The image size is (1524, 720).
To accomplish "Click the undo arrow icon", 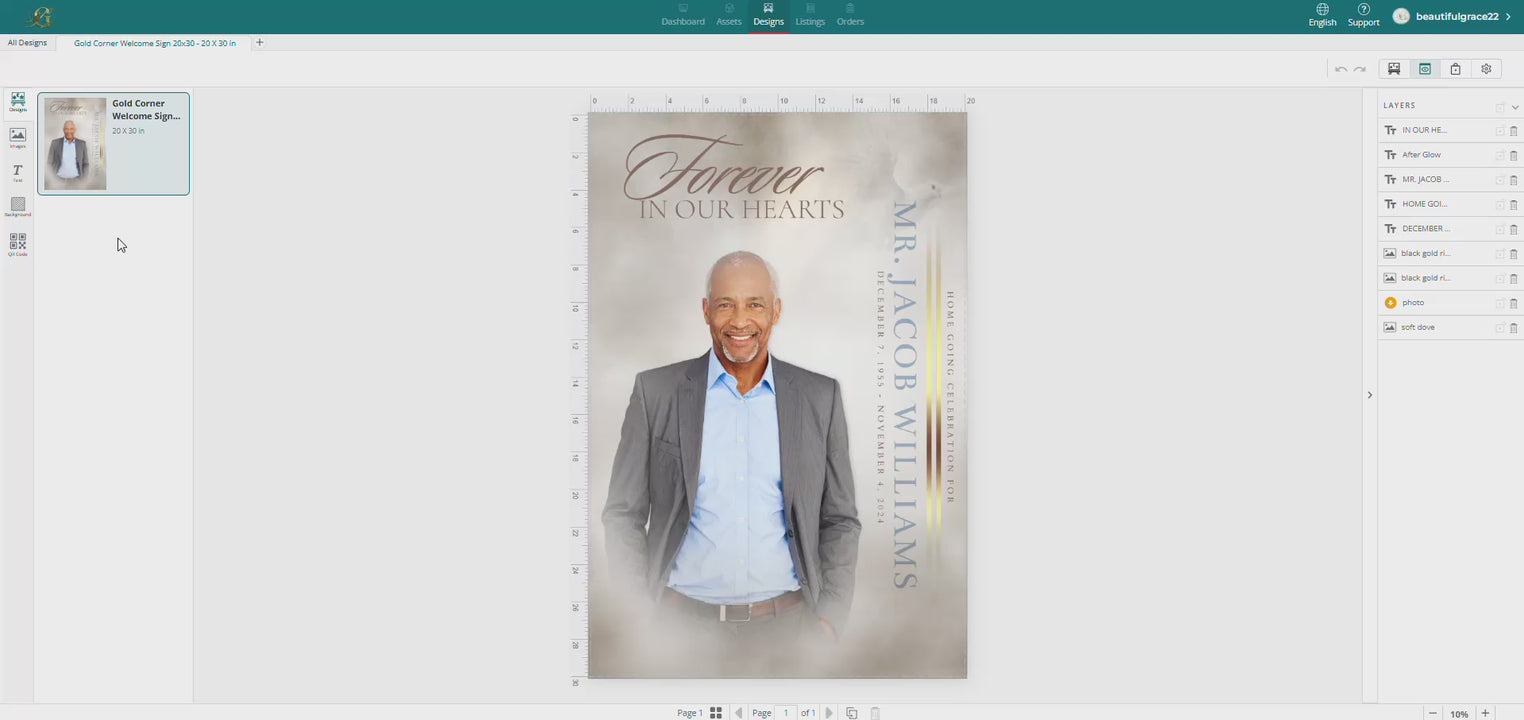I will click(x=1341, y=69).
